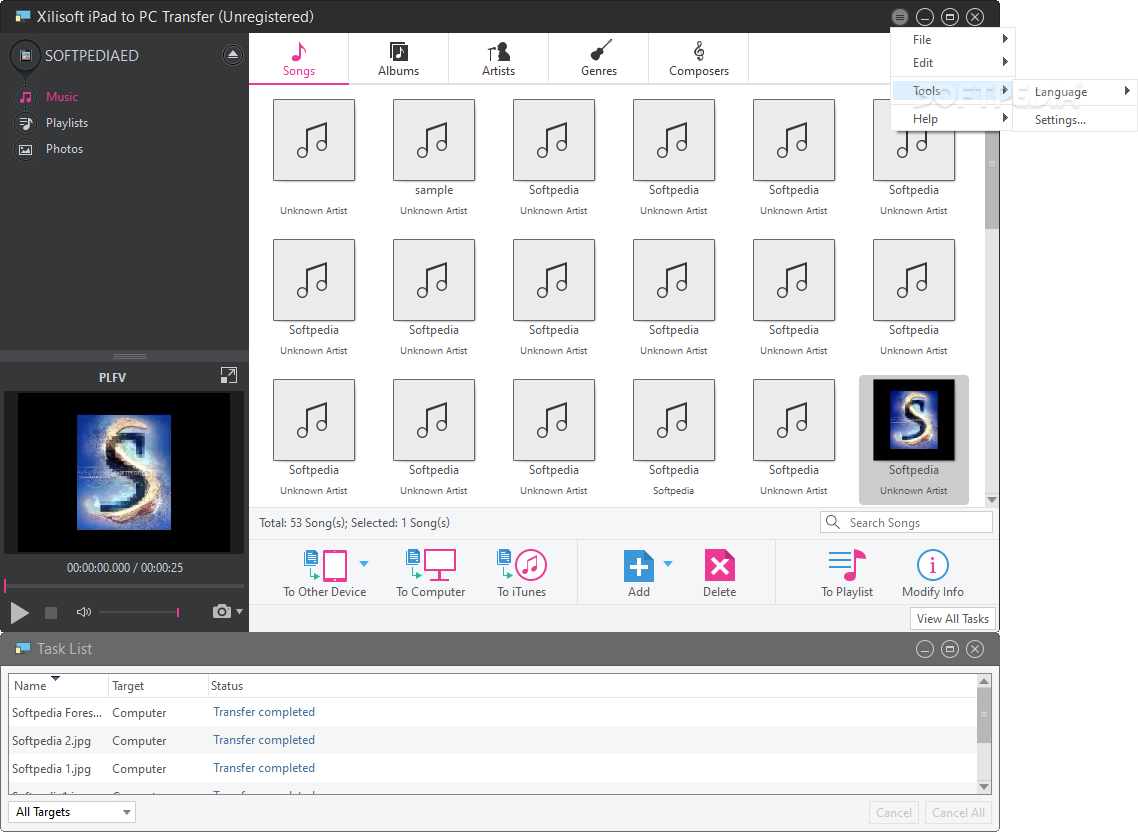Click the Search Songs field
The height and width of the screenshot is (832, 1138).
[906, 523]
